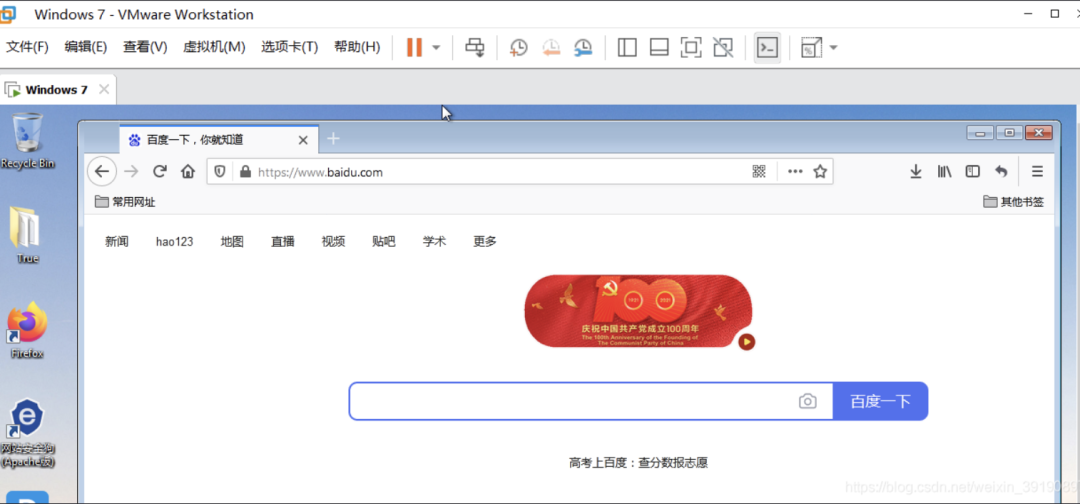Open the 文件(F) menu
The width and height of the screenshot is (1080, 504).
point(28,47)
